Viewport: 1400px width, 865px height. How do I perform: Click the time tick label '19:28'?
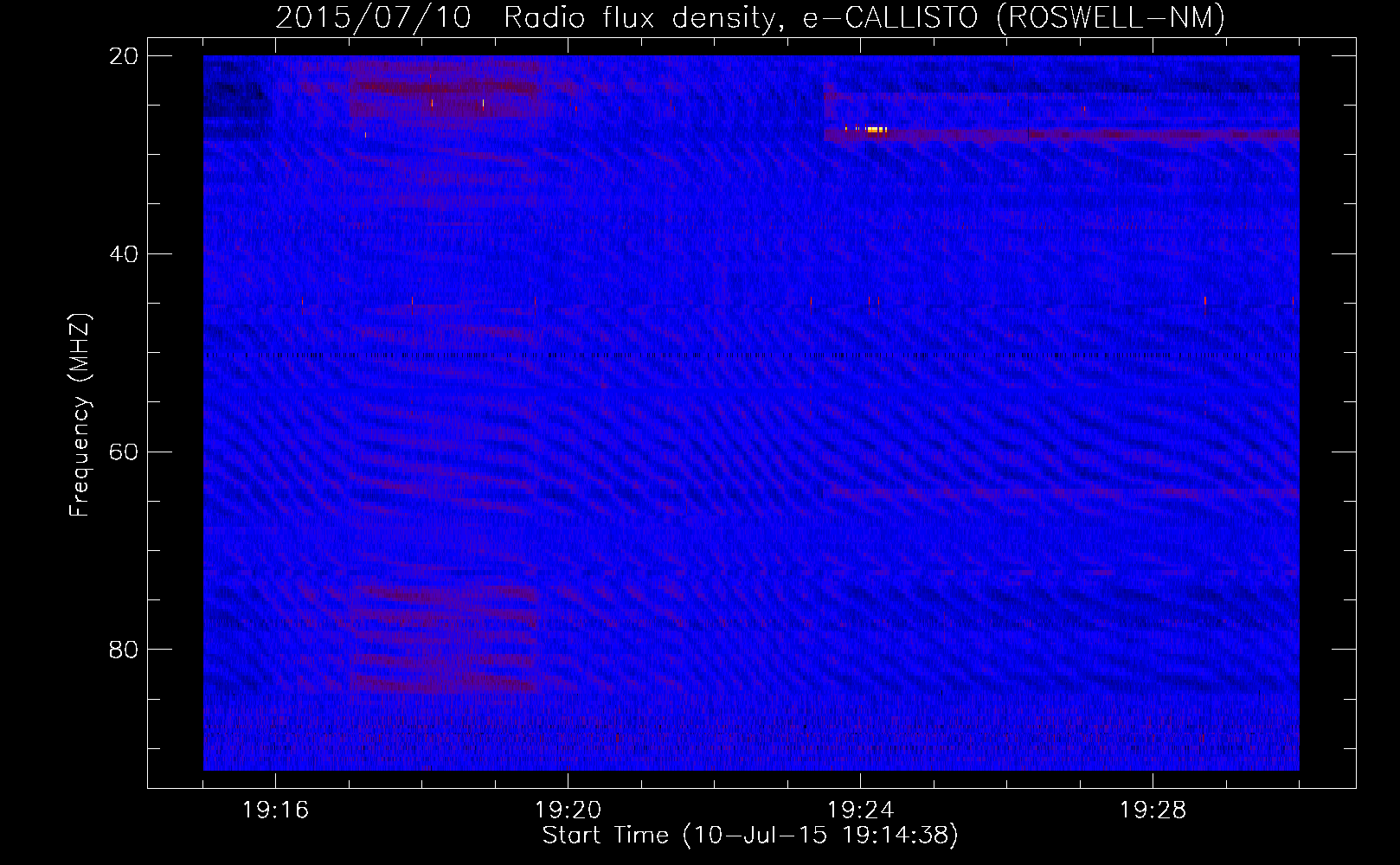point(1153,811)
